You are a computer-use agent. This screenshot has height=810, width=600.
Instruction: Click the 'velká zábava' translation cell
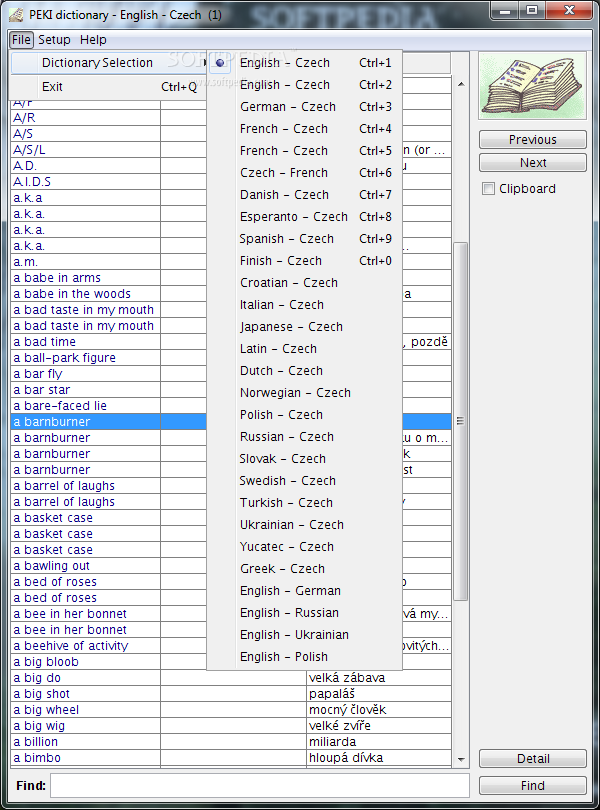379,678
